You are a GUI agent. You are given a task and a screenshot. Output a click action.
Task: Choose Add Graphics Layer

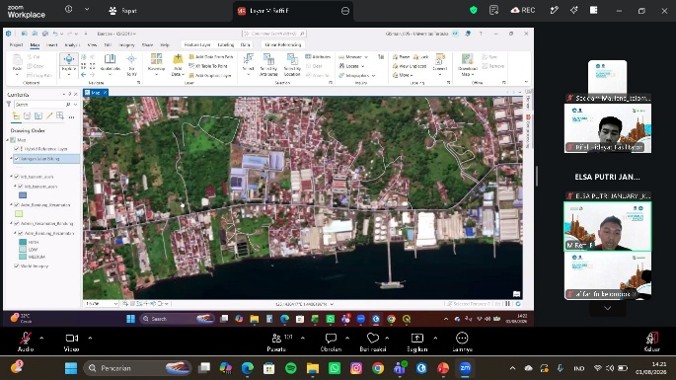click(x=210, y=75)
